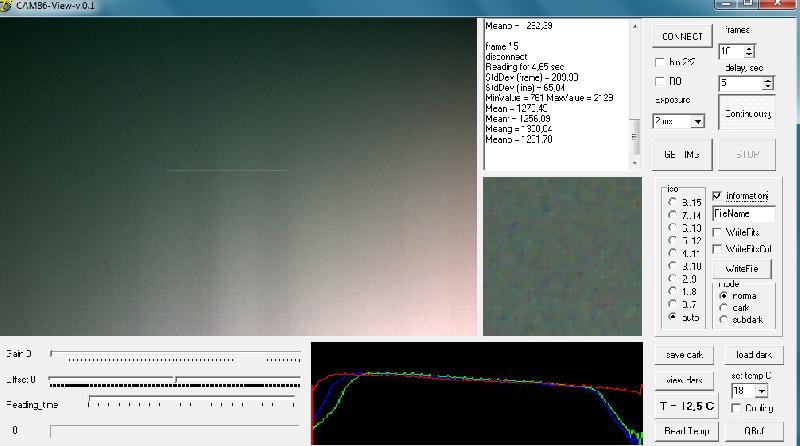Click the log panel scroll-up arrow
Viewport: 800px width, 446px height.
pos(635,27)
